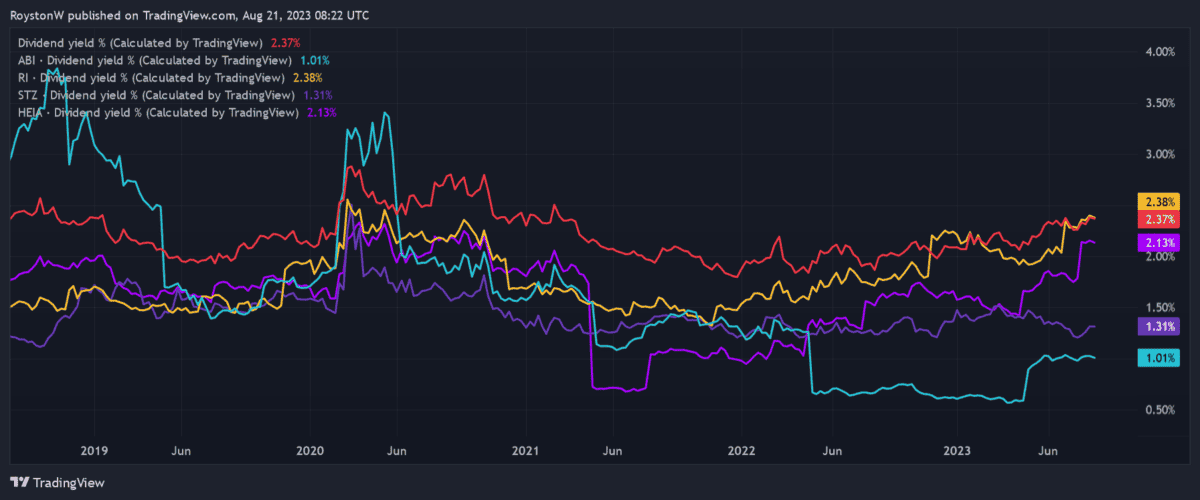Click the 2019 label on time axis
Viewport: 1200px width, 500px height.
(x=93, y=452)
